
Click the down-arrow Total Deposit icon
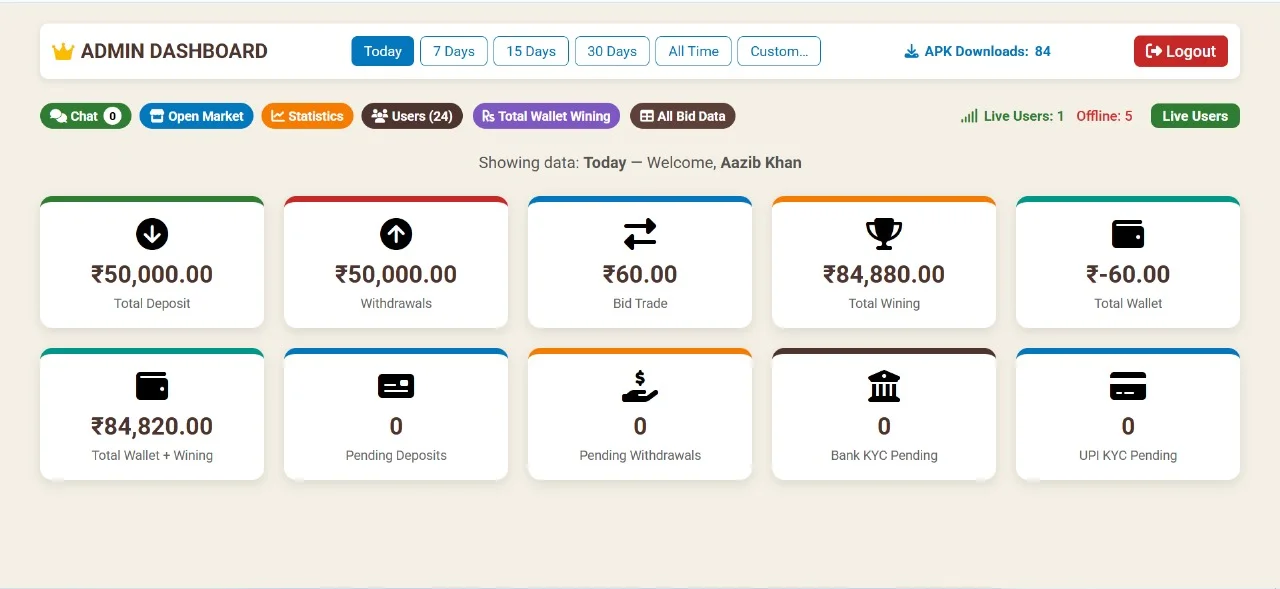[152, 234]
